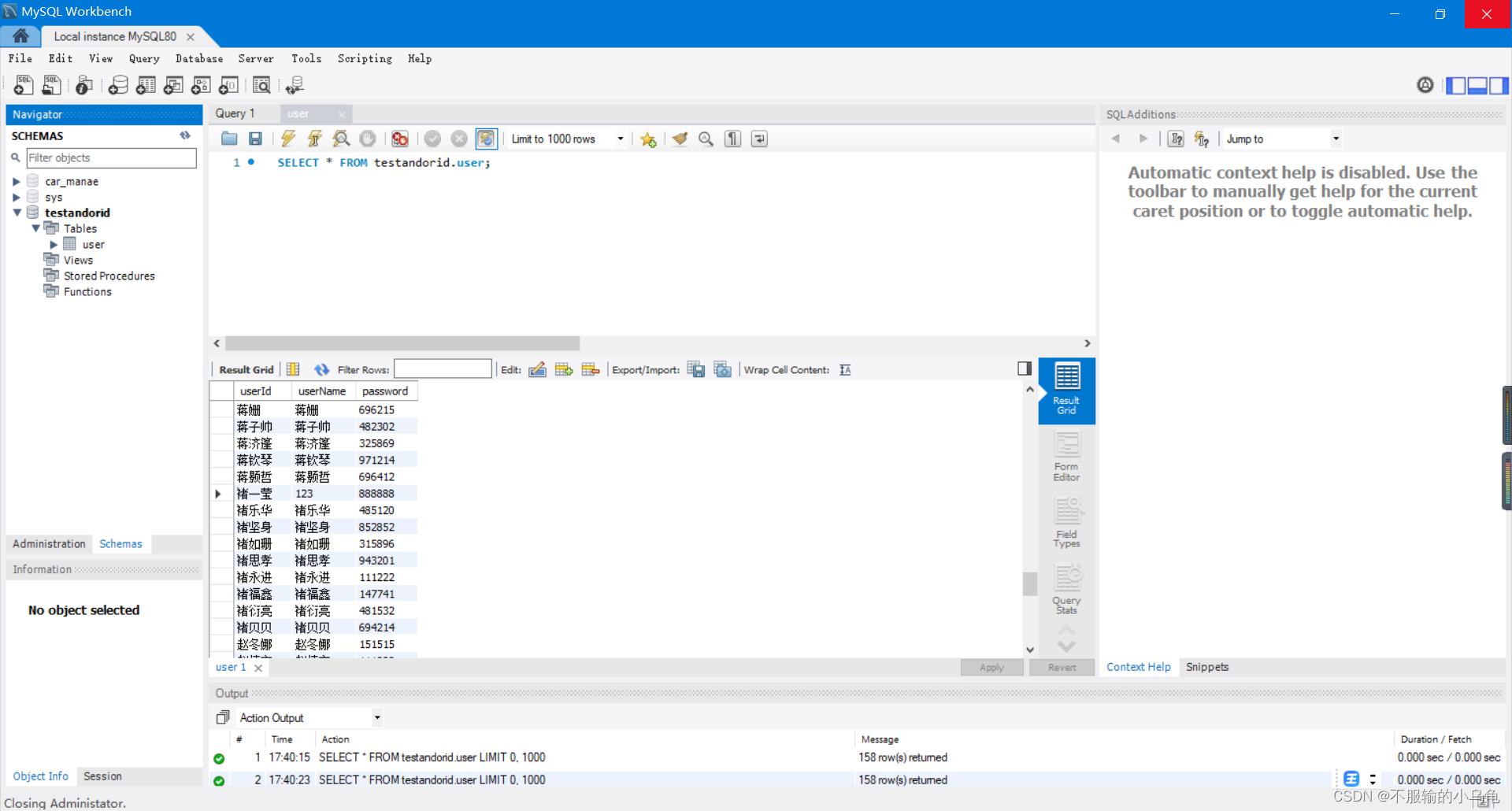Toggle auto-commit mode in the query toolbar
Screen dimensions: 1512x811
487,139
